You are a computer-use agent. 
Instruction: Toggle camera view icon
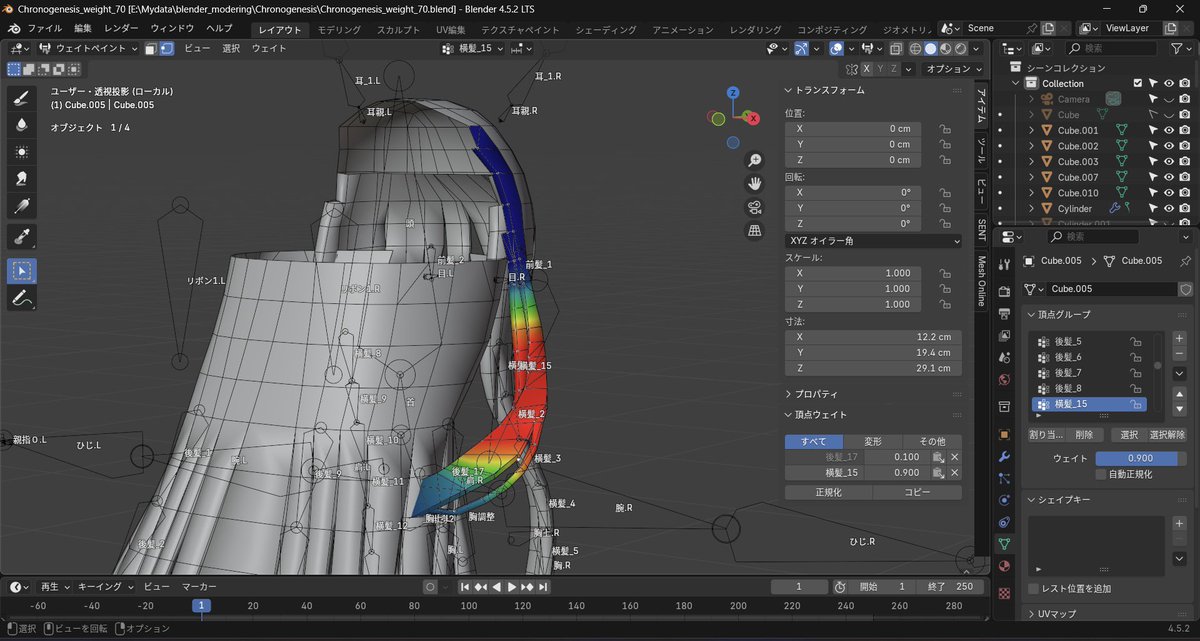pos(755,207)
